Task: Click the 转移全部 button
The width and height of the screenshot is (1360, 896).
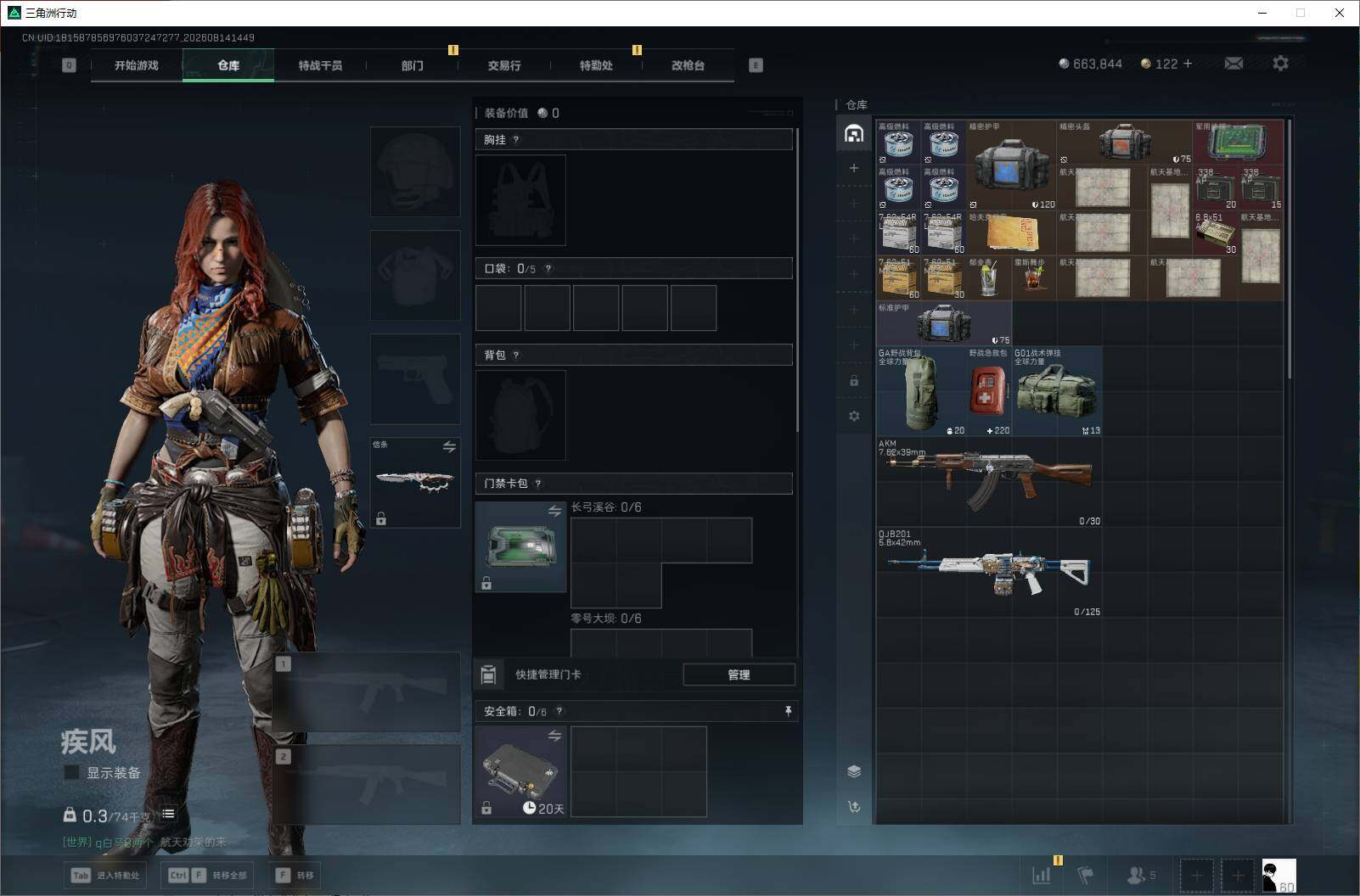Action: [209, 875]
